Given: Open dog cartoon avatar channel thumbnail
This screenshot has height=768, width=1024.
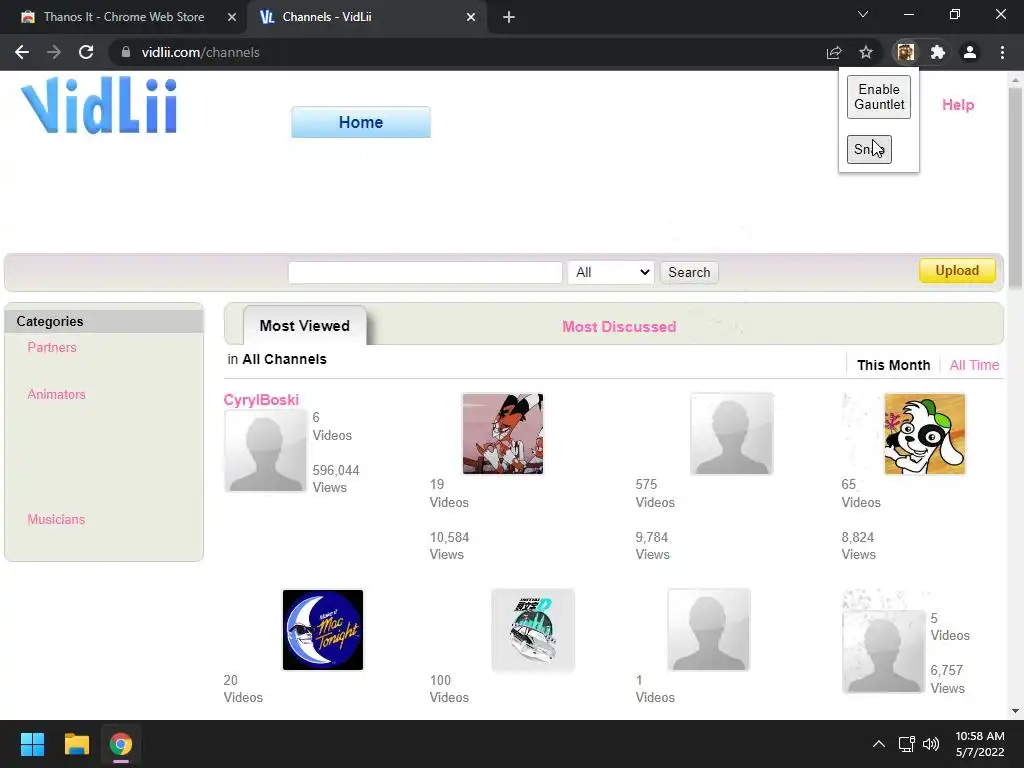Looking at the screenshot, I should (924, 434).
